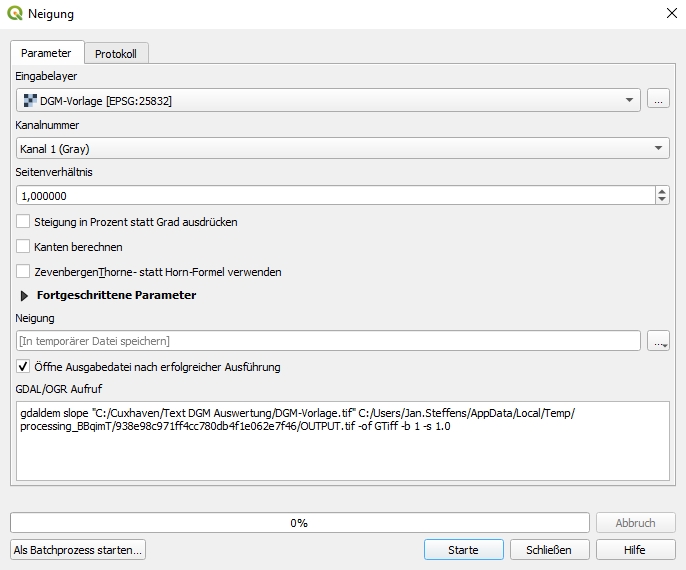Decrease the Seitenverhältnis value with down arrow
Screen dimensions: 686x570
coord(662,200)
